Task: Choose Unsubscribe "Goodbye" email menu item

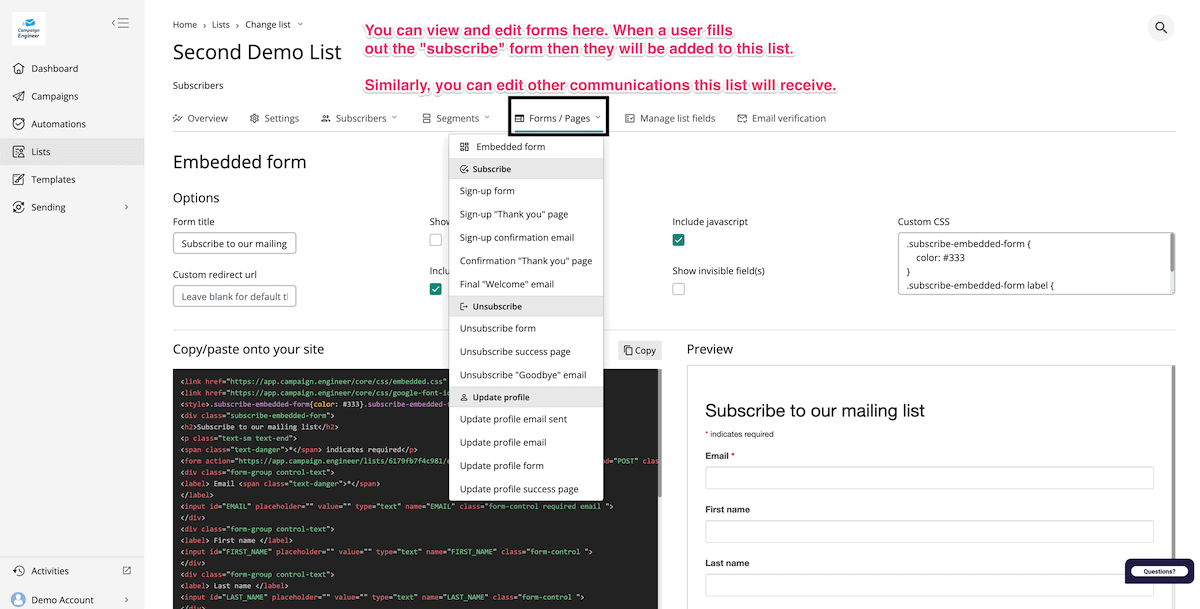Action: (x=522, y=375)
